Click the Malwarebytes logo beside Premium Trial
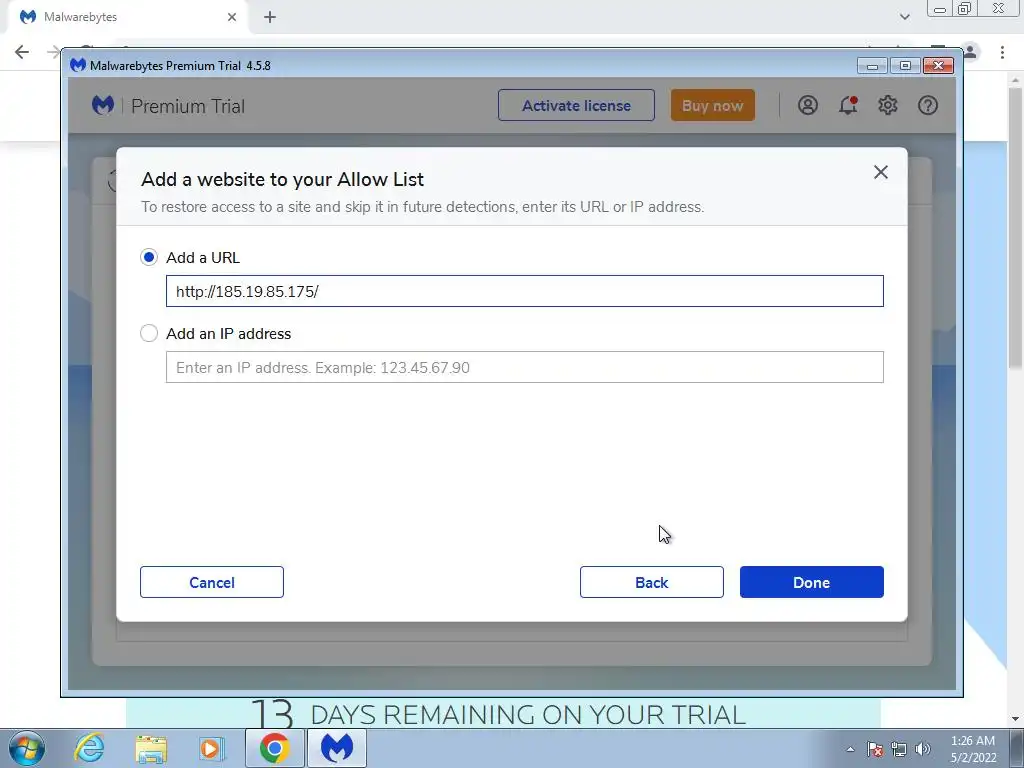1024x768 pixels. click(103, 105)
